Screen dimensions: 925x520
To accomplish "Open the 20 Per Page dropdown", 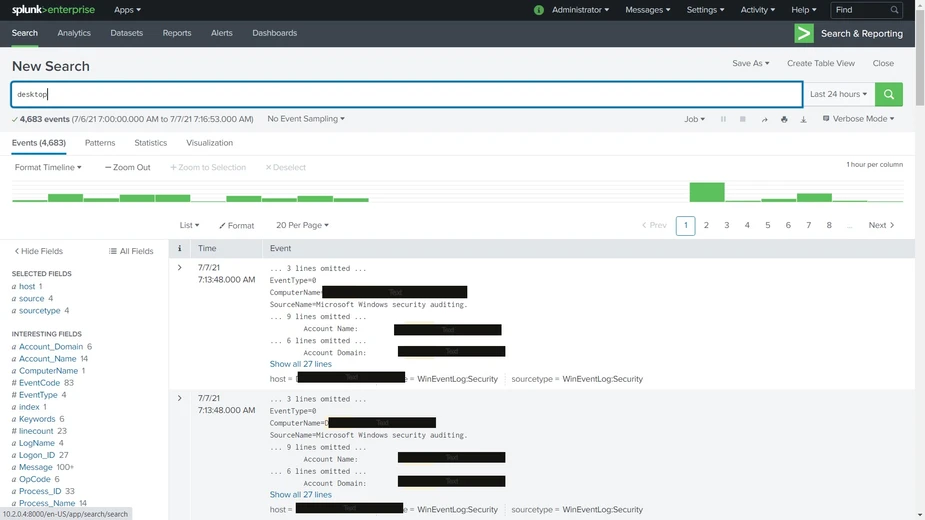I will (x=302, y=225).
